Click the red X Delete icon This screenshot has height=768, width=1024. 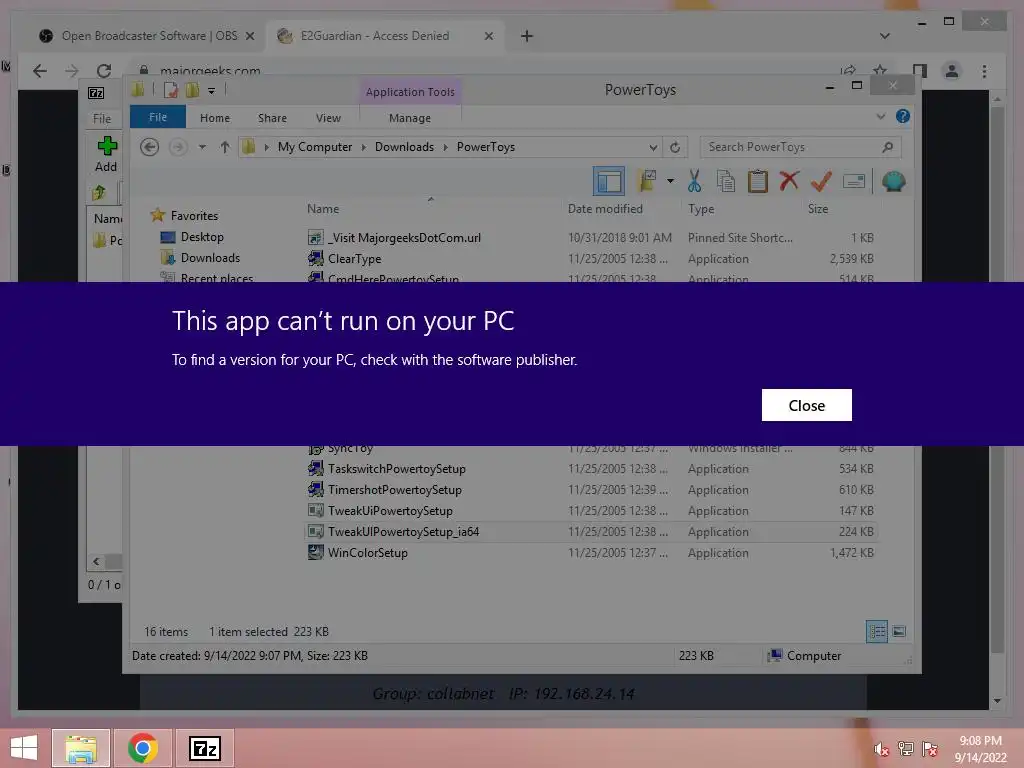click(789, 180)
